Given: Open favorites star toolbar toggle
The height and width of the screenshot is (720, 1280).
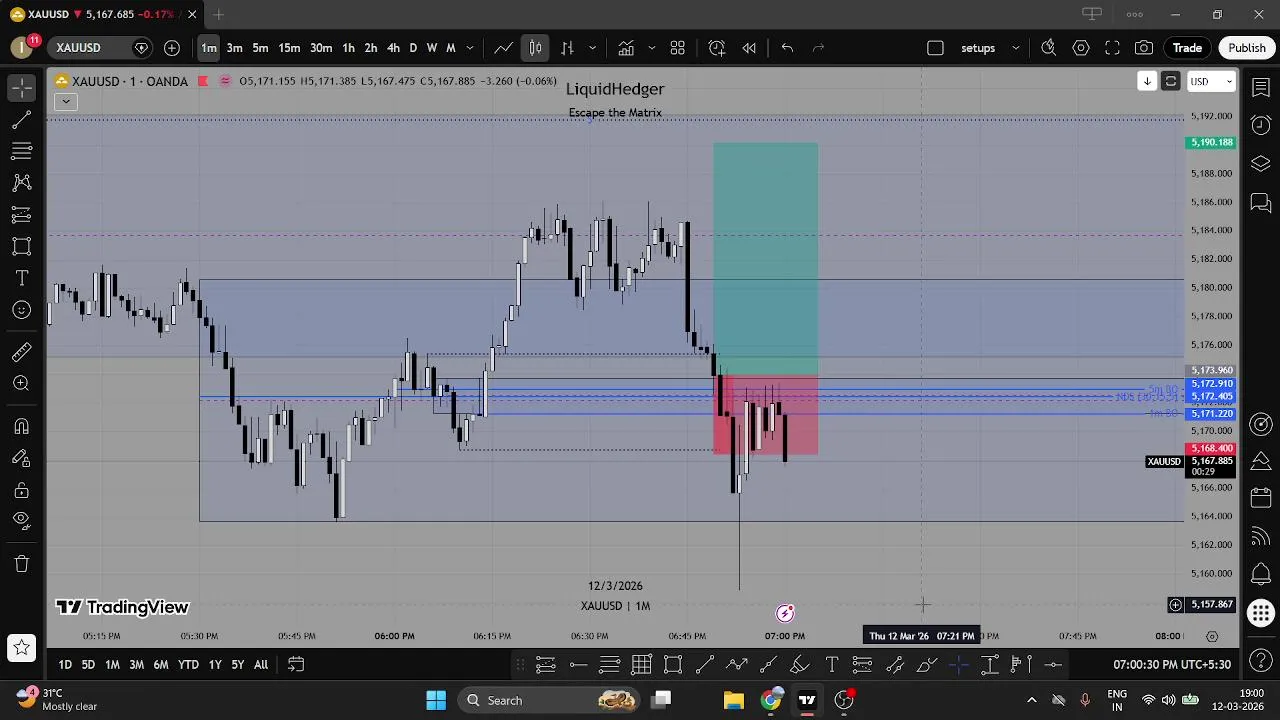Looking at the screenshot, I should 21,648.
